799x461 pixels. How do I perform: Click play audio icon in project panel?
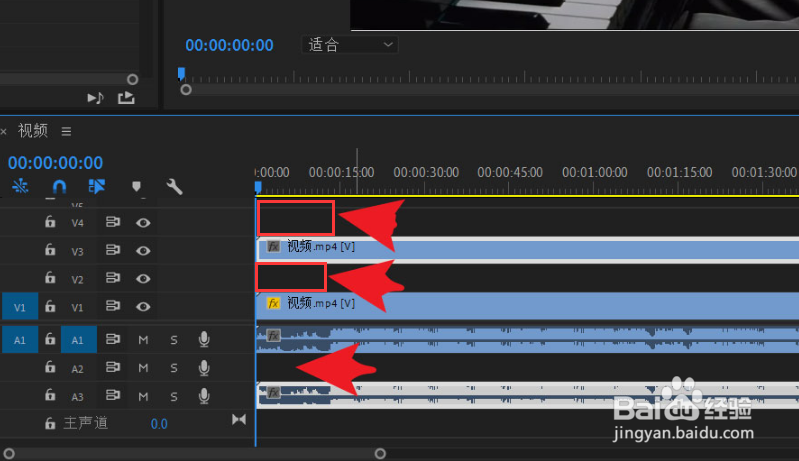(95, 98)
